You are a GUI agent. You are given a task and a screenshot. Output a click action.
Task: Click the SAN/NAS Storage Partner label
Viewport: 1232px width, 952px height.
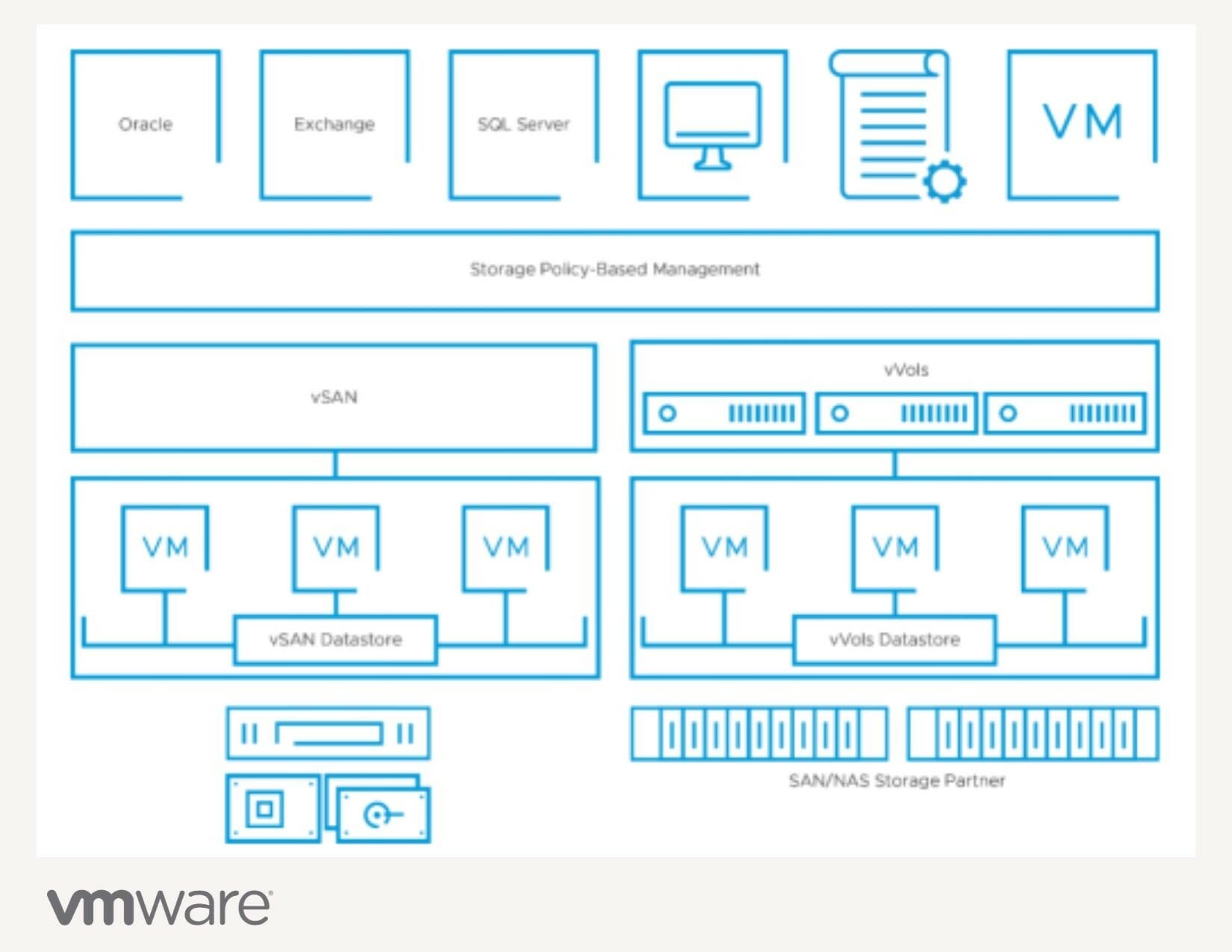(897, 781)
